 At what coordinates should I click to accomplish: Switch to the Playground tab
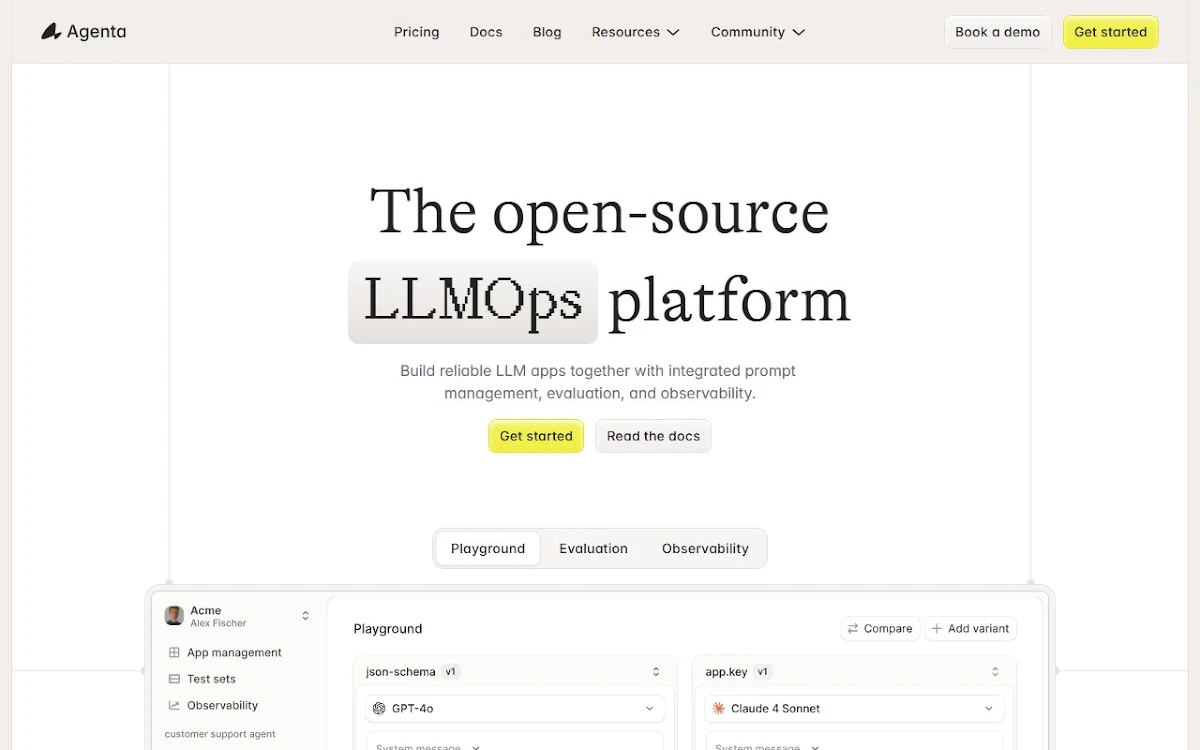click(488, 548)
